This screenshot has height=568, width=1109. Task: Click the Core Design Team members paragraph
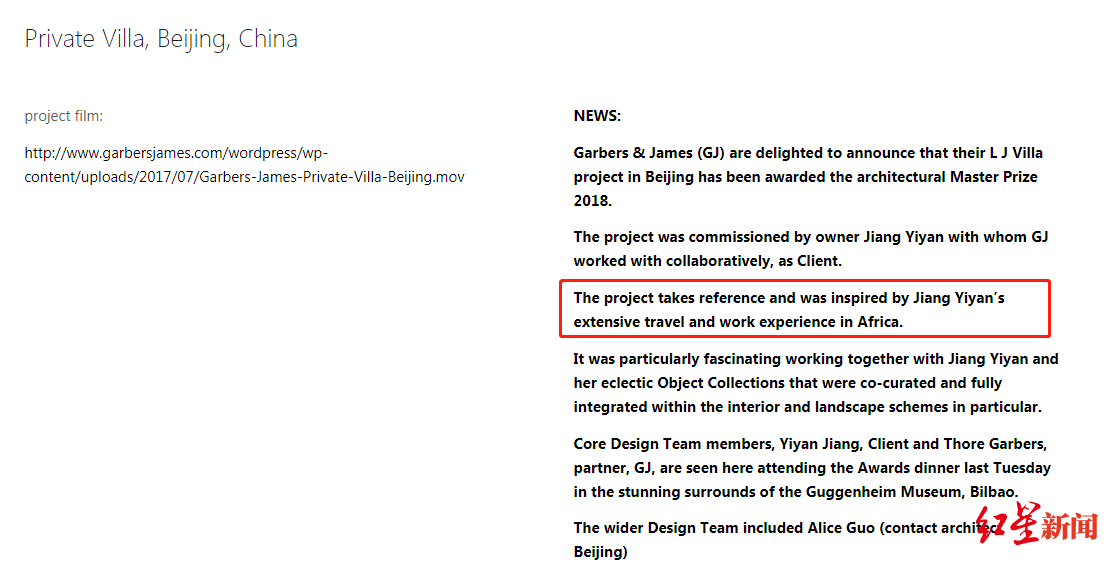(x=812, y=468)
